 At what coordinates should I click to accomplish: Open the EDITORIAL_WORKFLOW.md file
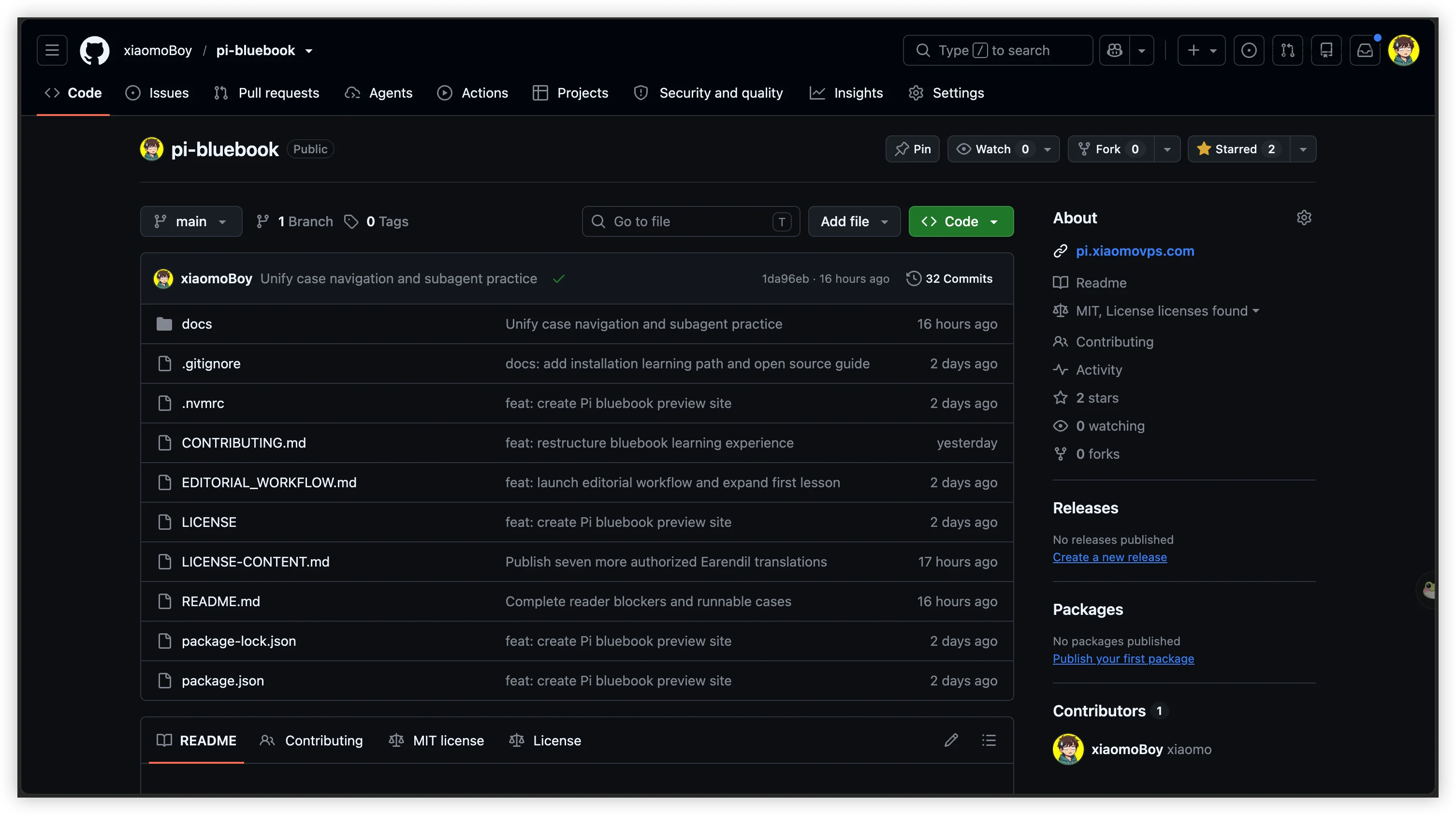coord(269,483)
